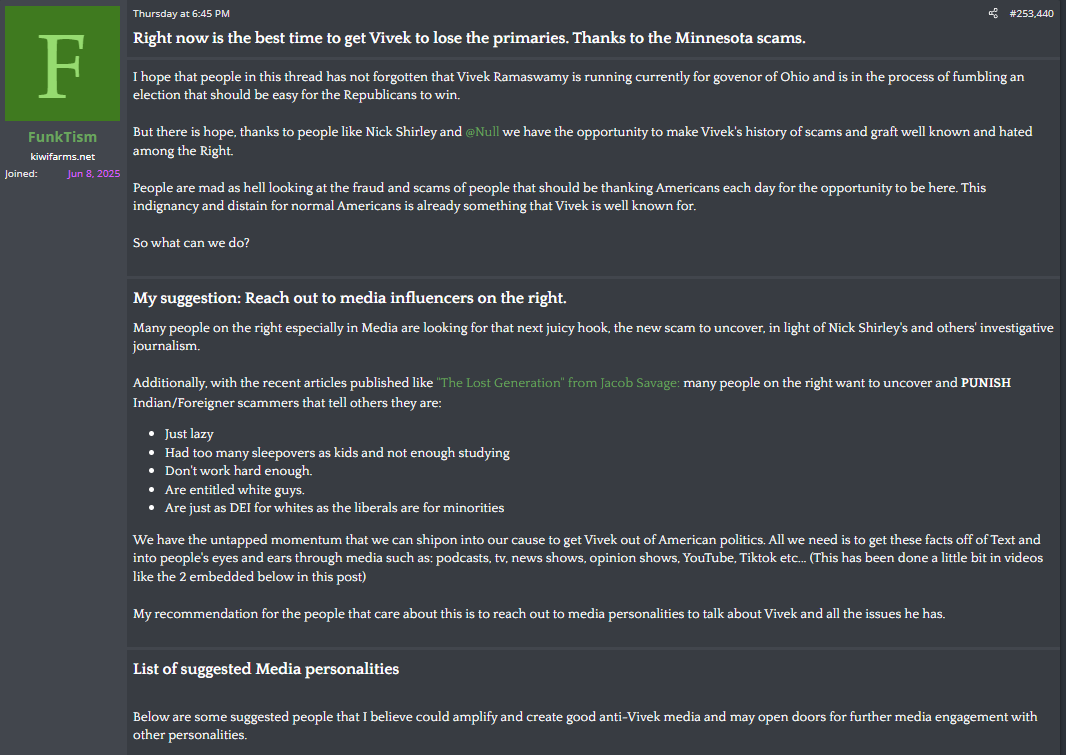Click the "Joined:" label under the username

click(x=21, y=173)
